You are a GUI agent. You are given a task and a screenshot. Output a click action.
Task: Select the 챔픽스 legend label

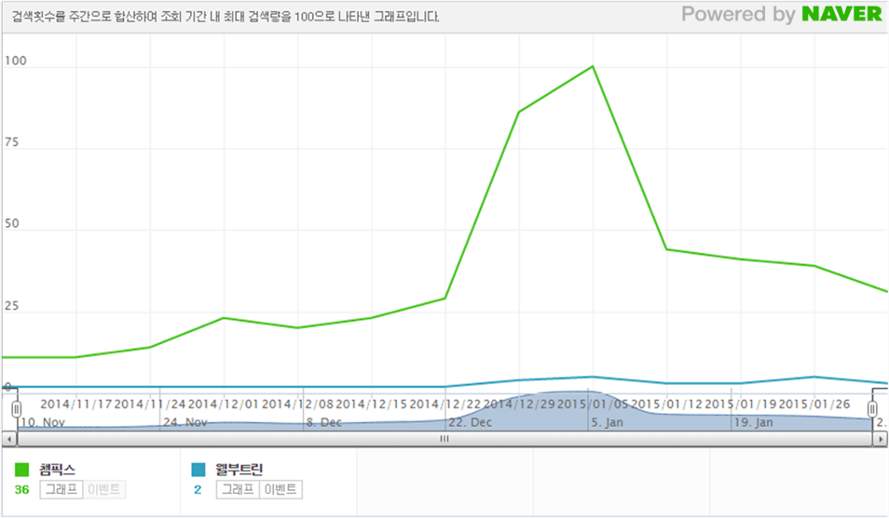pos(58,468)
